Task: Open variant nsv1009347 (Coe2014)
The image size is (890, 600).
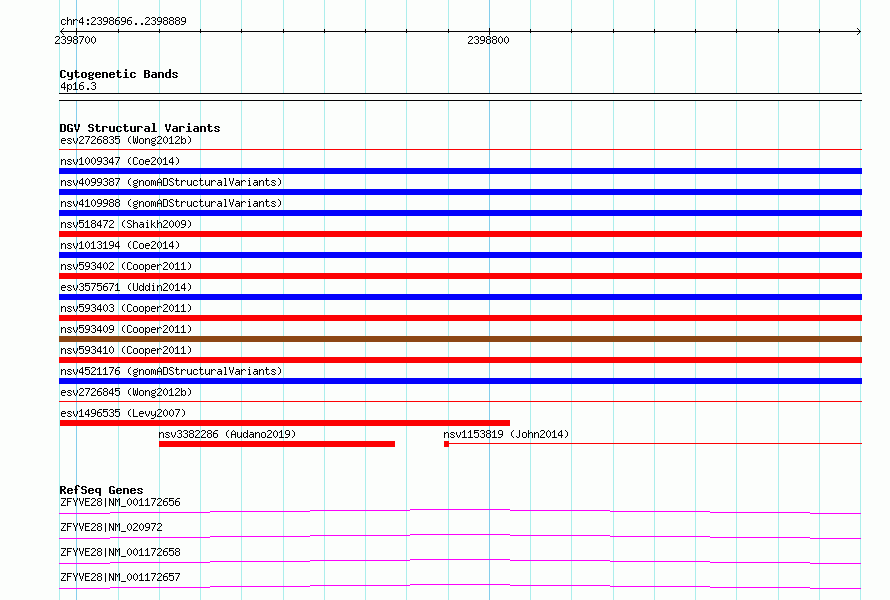Action: tap(120, 161)
